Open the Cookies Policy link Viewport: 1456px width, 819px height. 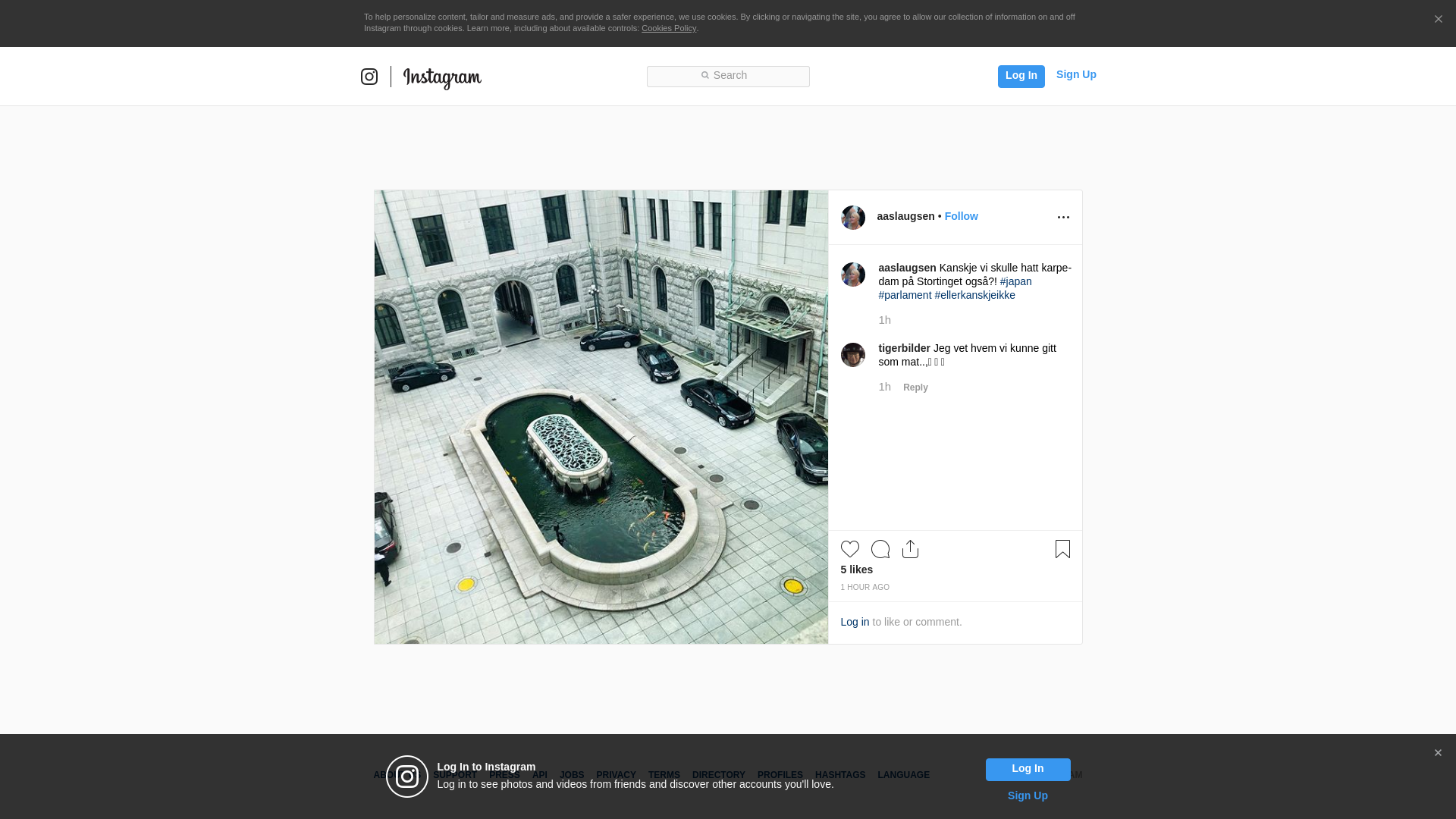tap(669, 28)
